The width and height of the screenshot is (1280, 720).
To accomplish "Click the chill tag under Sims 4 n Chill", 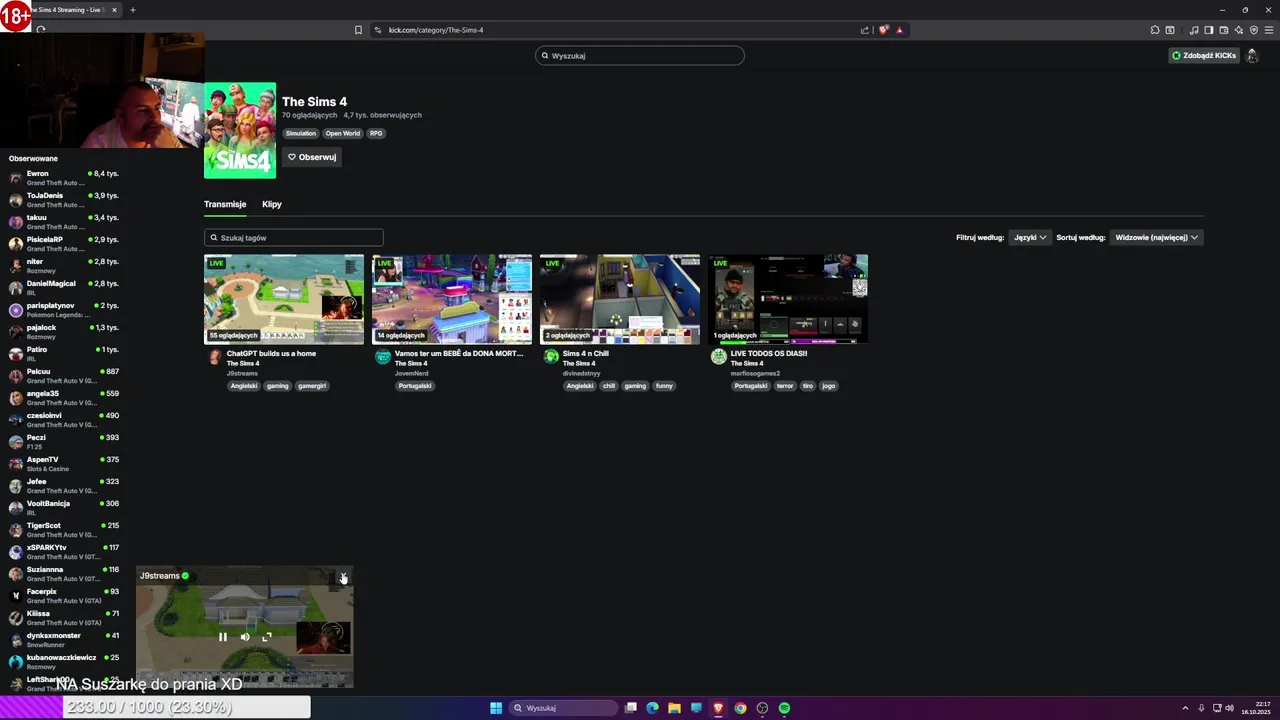I will [x=608, y=386].
